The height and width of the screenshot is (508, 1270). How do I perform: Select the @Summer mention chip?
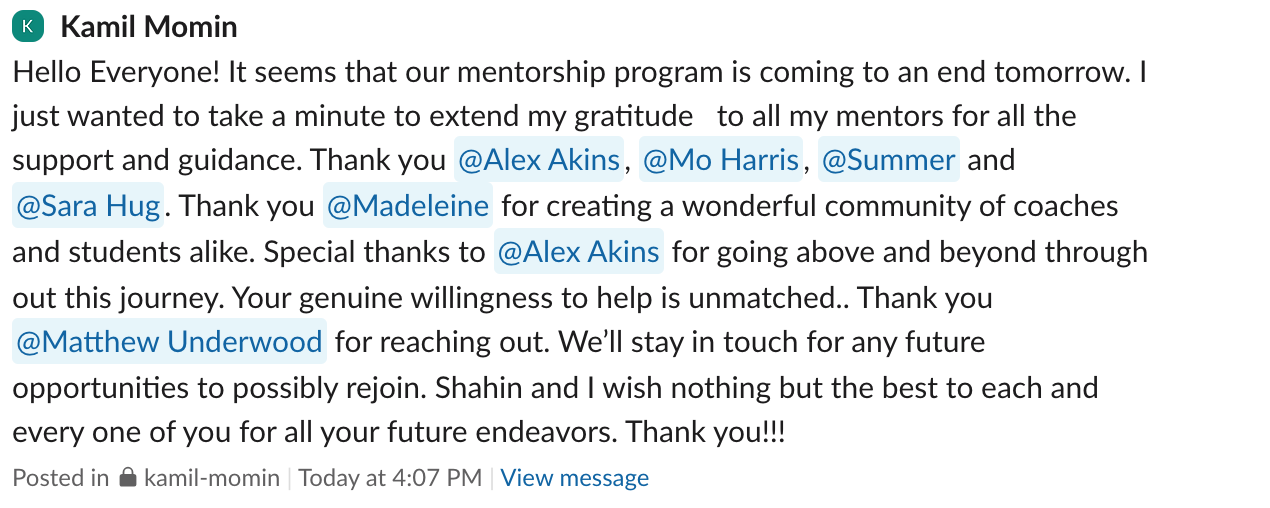point(888,160)
